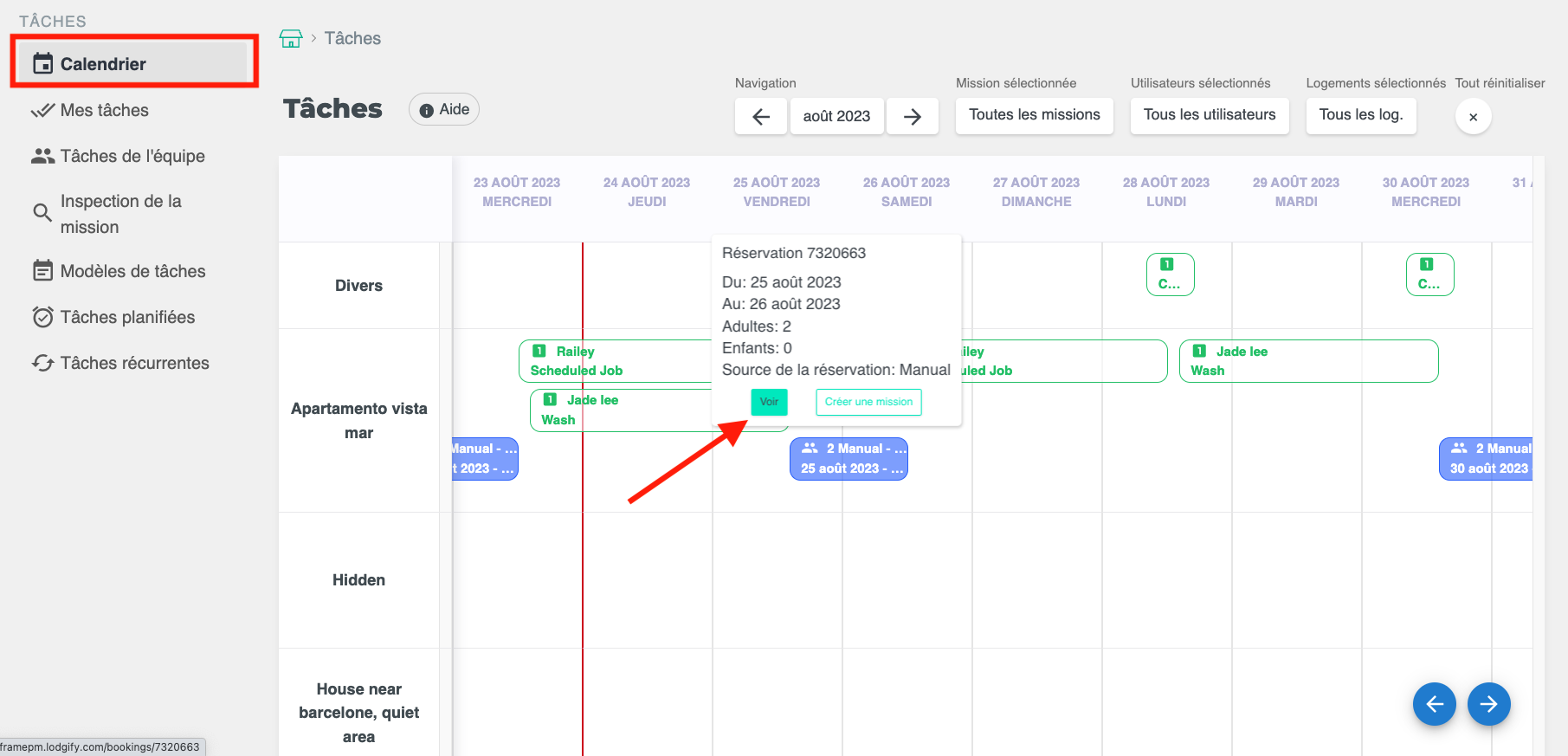This screenshot has width=1568, height=756.
Task: Click the home breadcrumb icon
Action: [291, 38]
